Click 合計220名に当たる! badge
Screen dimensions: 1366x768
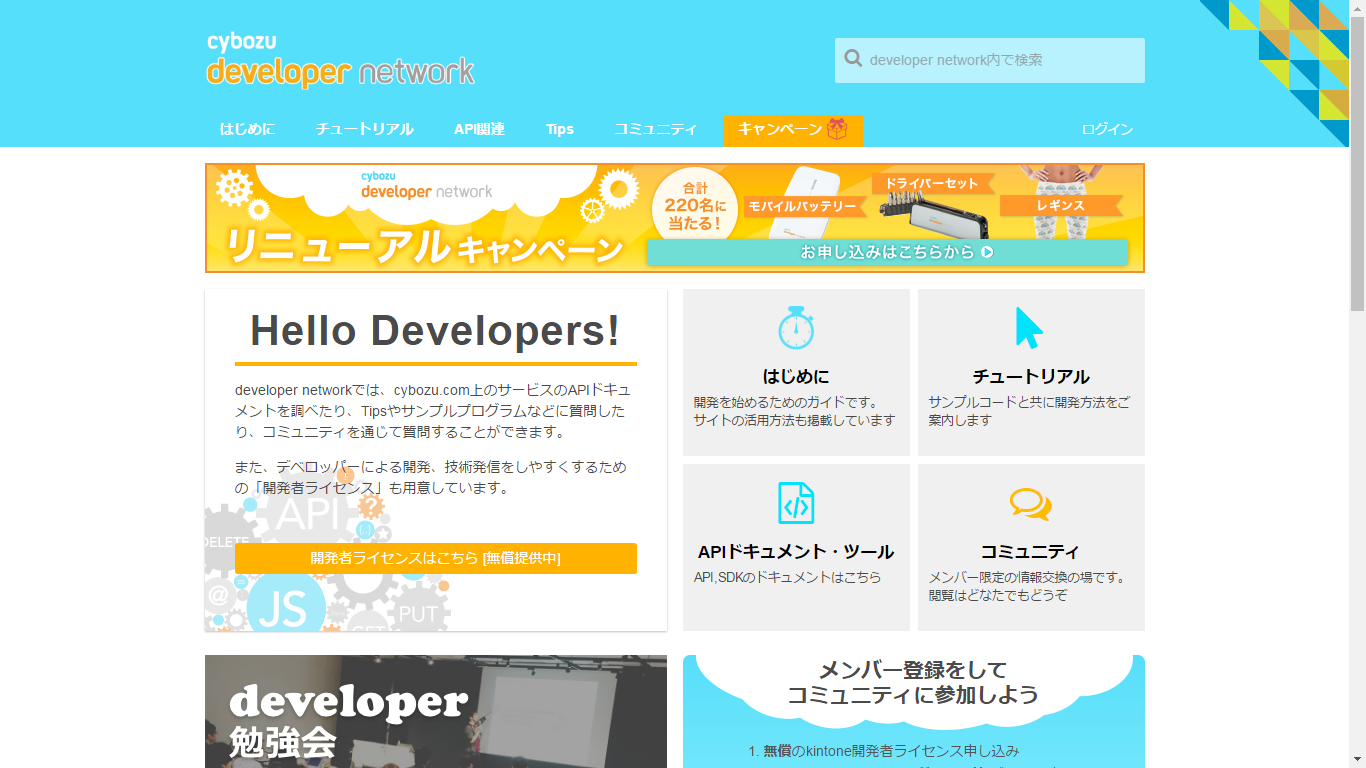(x=693, y=205)
